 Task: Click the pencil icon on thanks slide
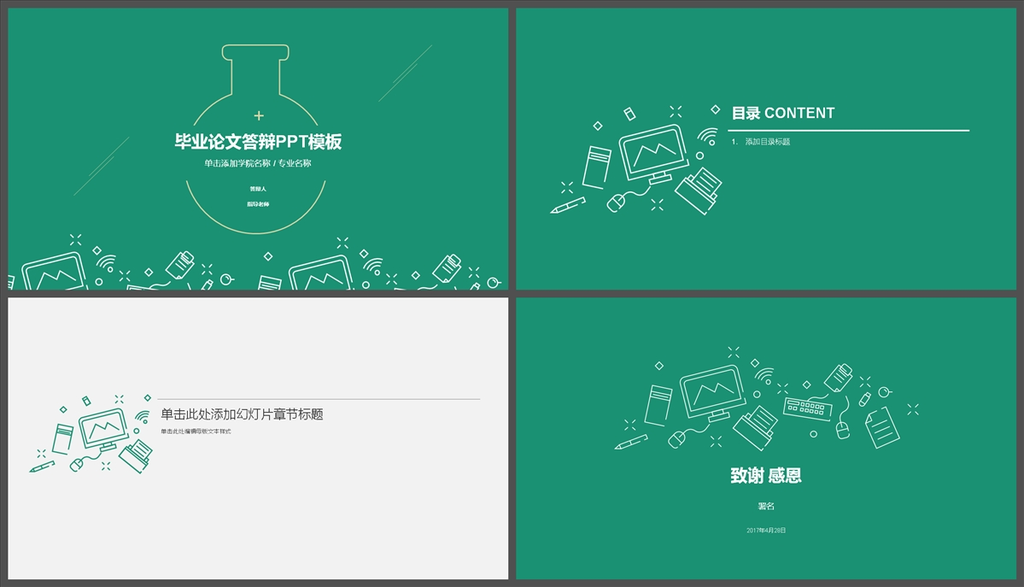(631, 442)
